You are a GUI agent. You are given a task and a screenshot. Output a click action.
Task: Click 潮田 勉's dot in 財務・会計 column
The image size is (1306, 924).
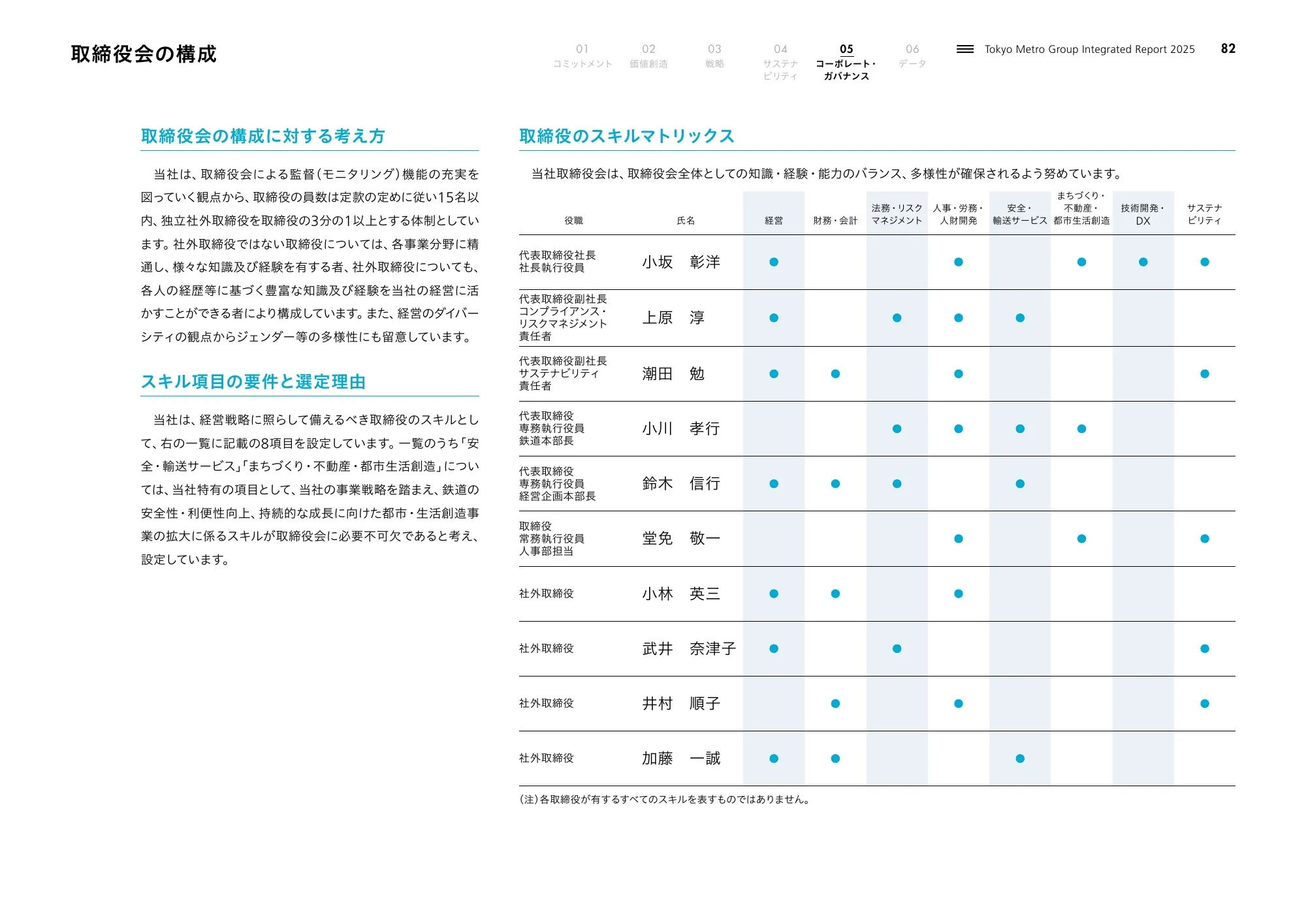coord(835,374)
